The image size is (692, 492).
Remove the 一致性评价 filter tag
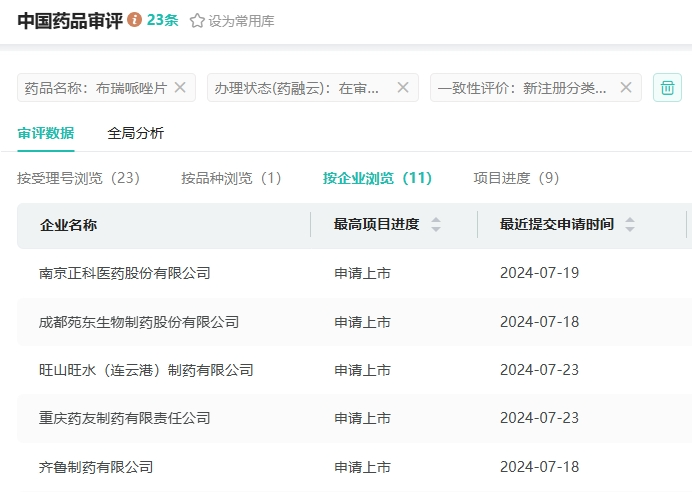(625, 88)
